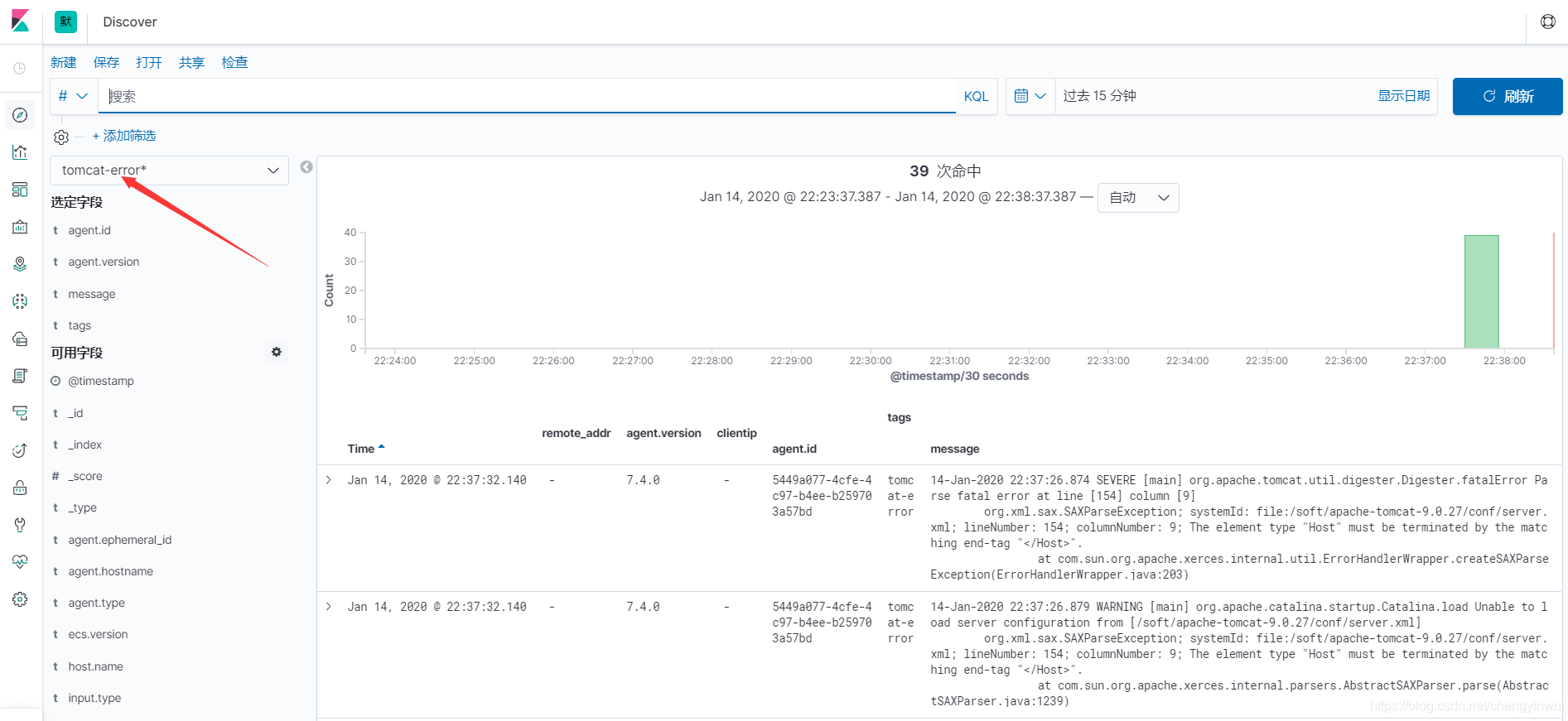The image size is (1568, 721).
Task: Click 检查 menu item
Action: 234,62
